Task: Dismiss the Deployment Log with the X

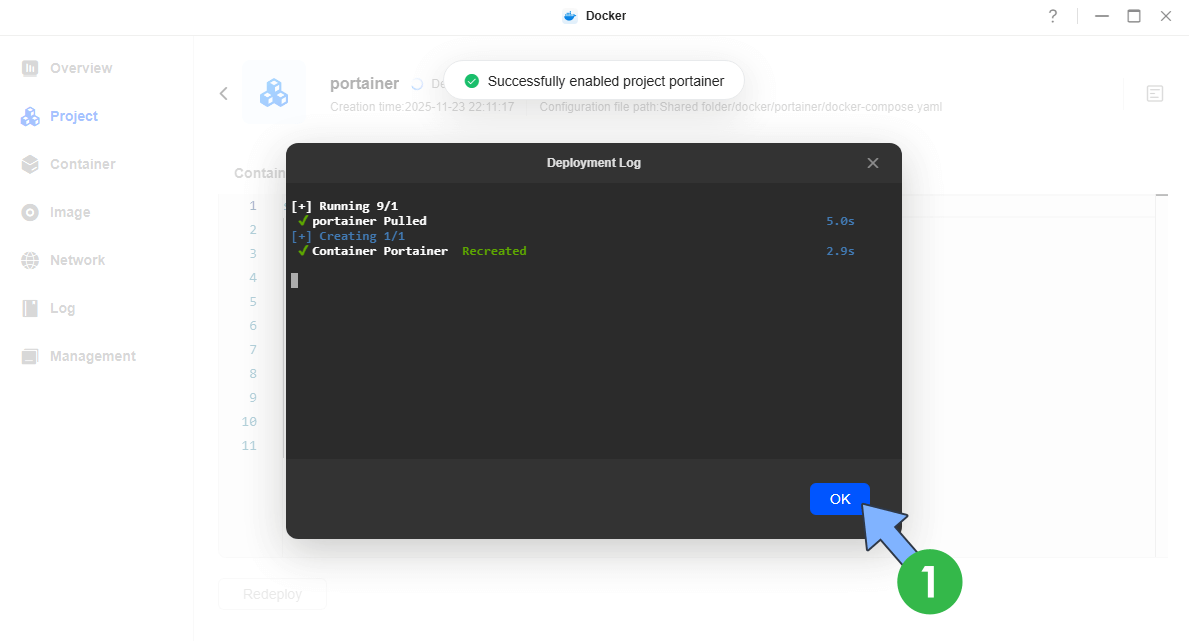Action: coord(872,162)
